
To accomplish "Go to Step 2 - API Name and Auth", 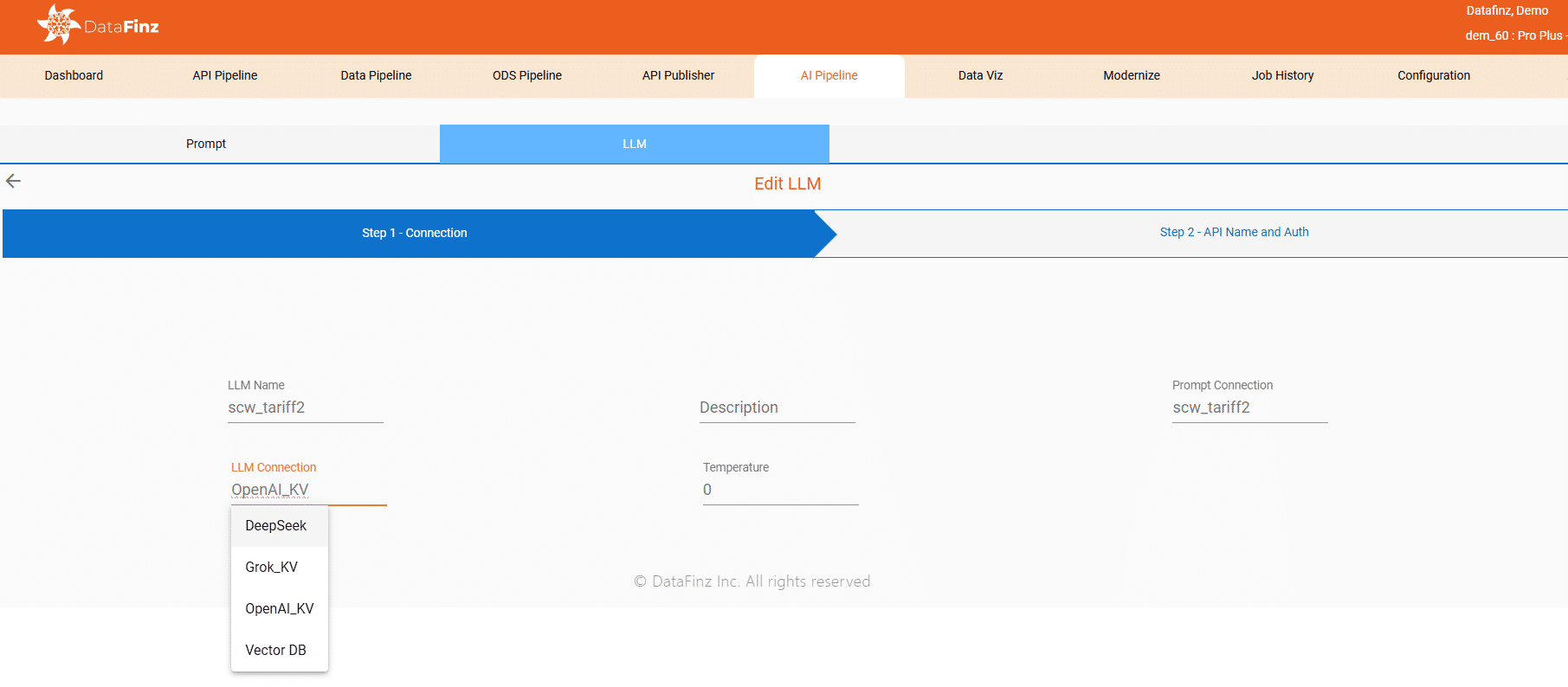I will tap(1234, 233).
